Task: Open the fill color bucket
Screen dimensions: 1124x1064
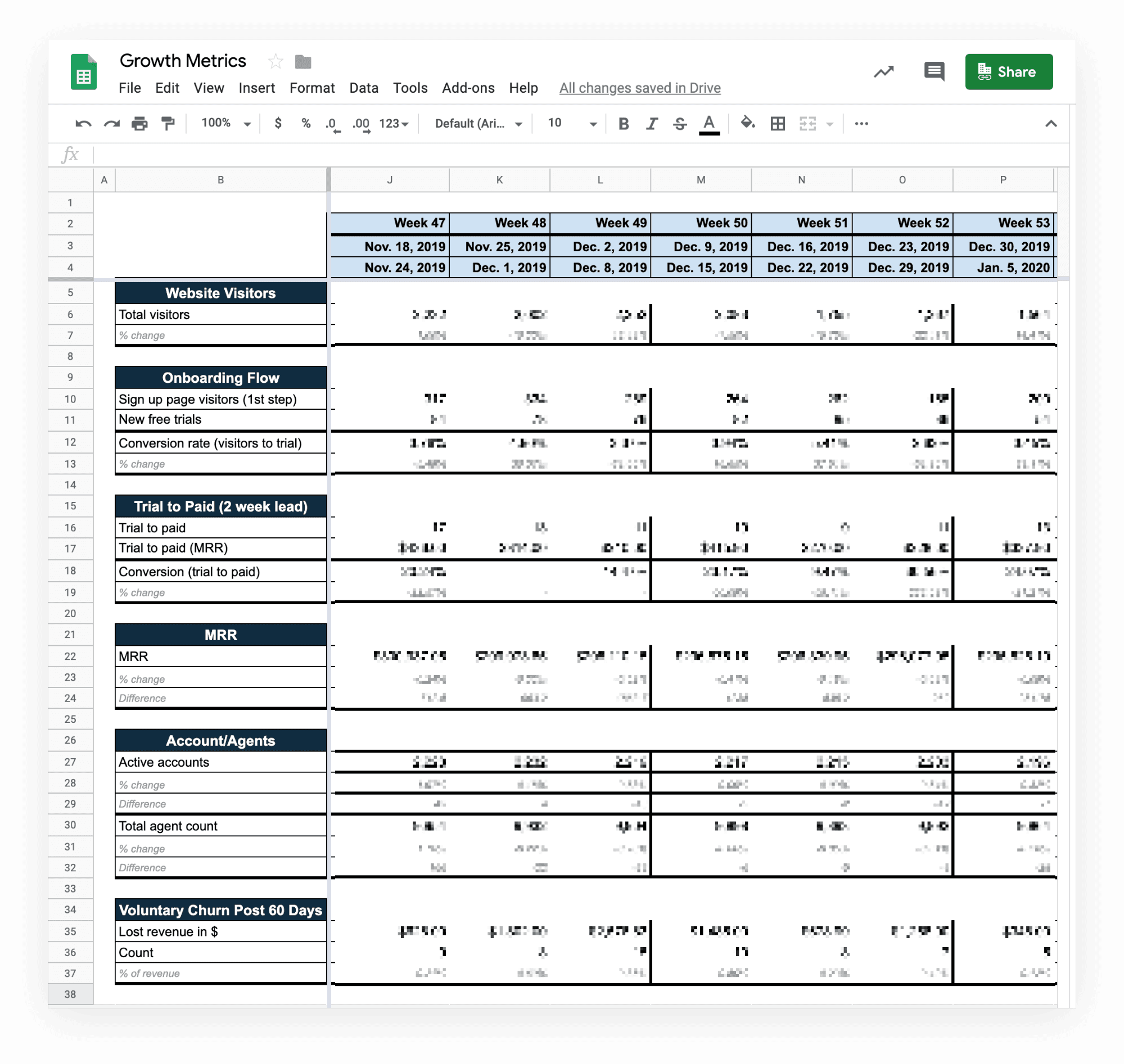Action: pos(747,123)
